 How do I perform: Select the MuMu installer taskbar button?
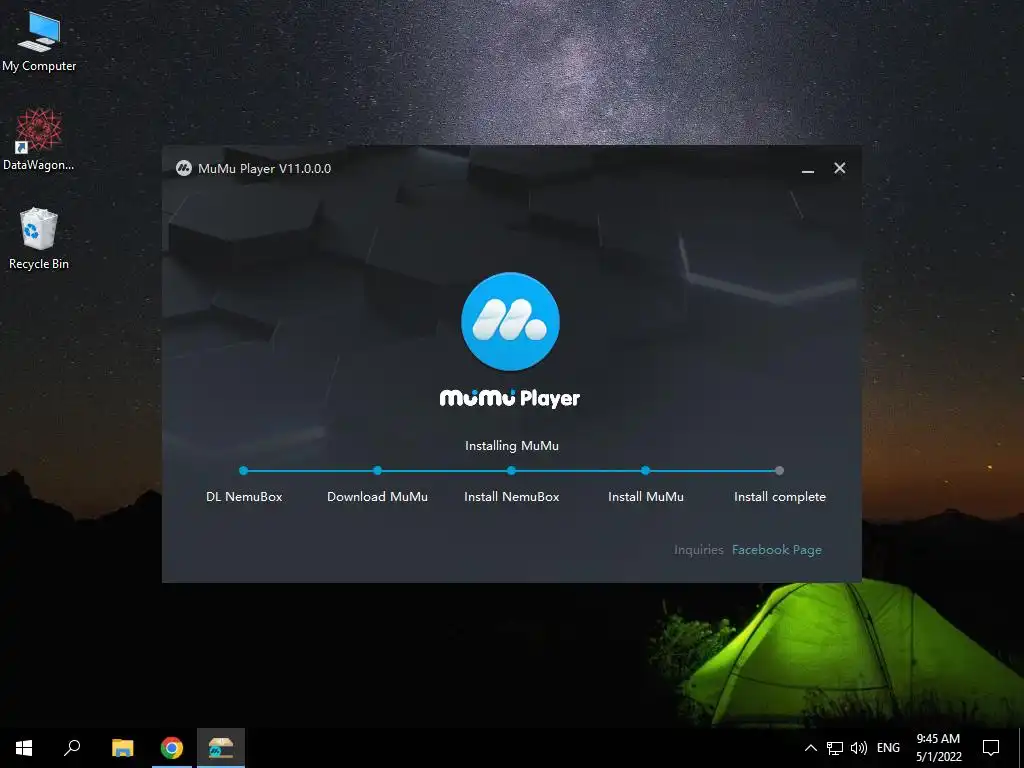221,748
